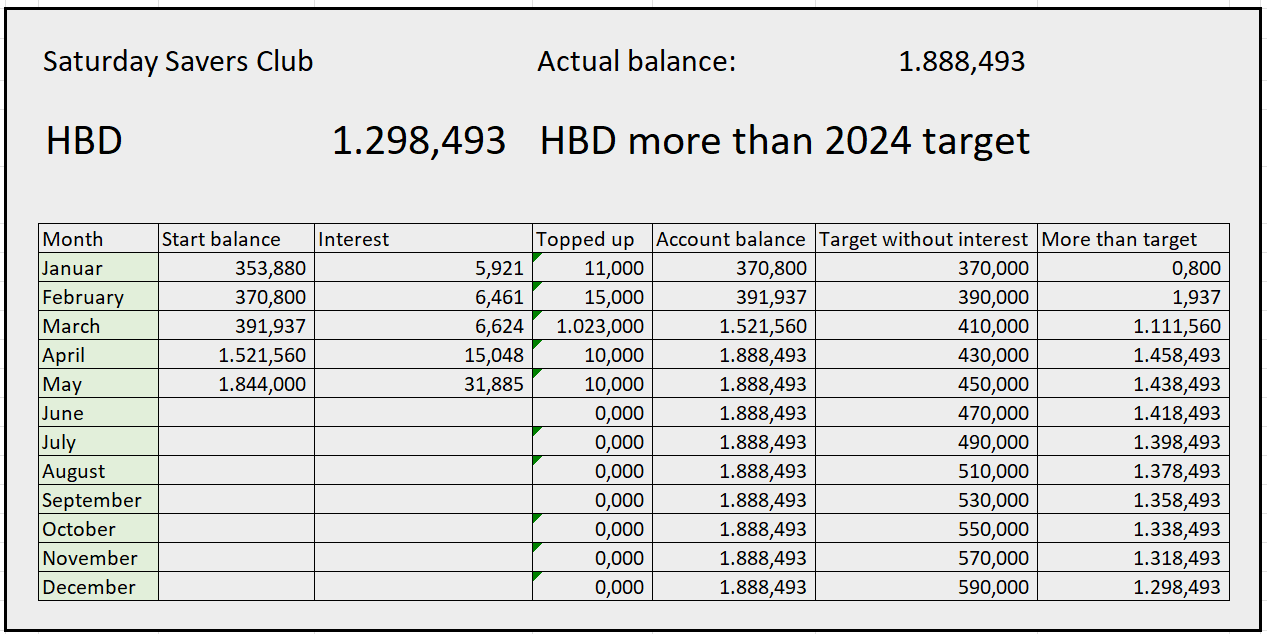The width and height of the screenshot is (1267, 634).
Task: Select March interest value 6,624
Action: pyautogui.click(x=423, y=325)
